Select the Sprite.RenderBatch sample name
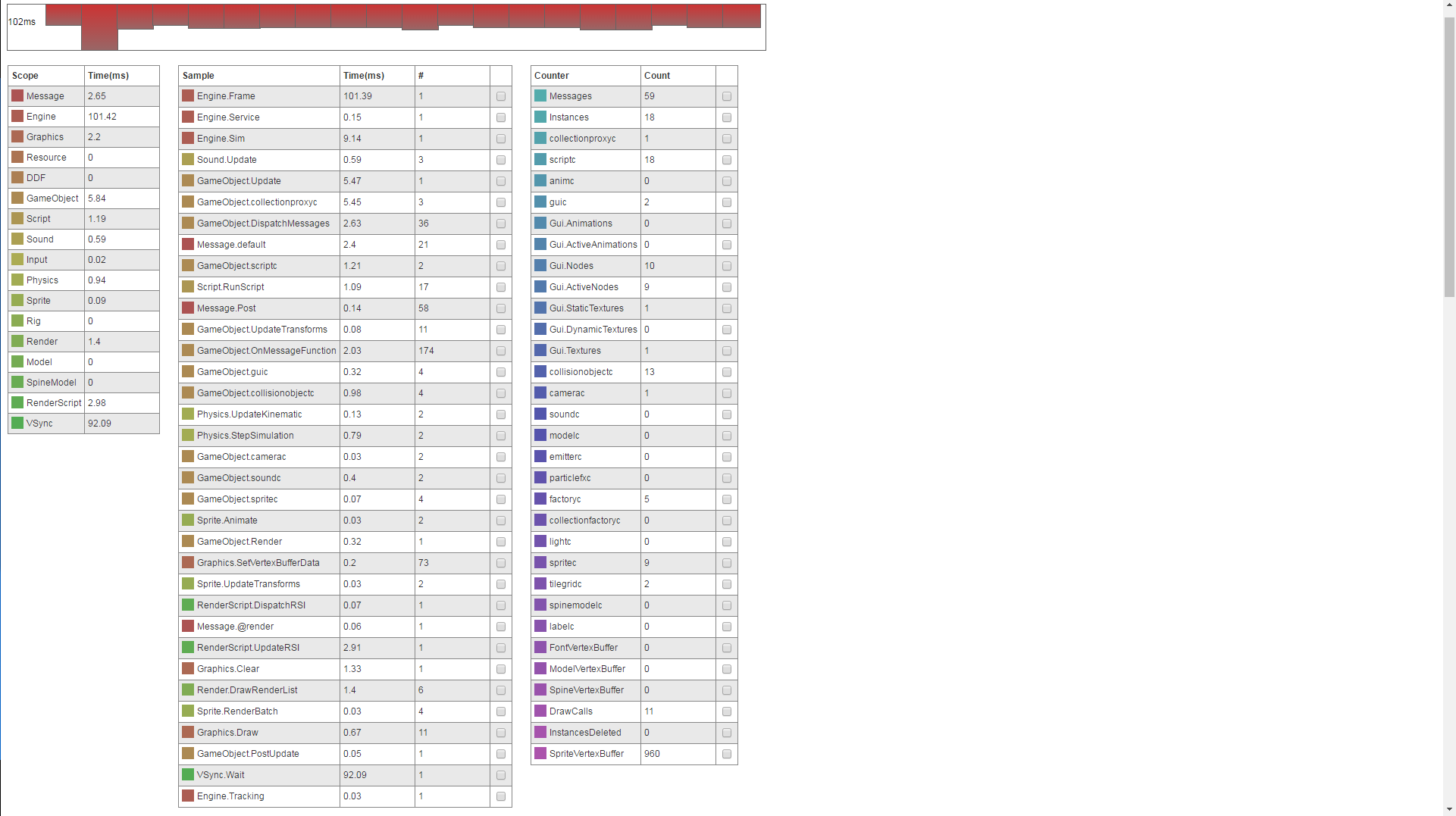The image size is (1456, 816). click(237, 711)
